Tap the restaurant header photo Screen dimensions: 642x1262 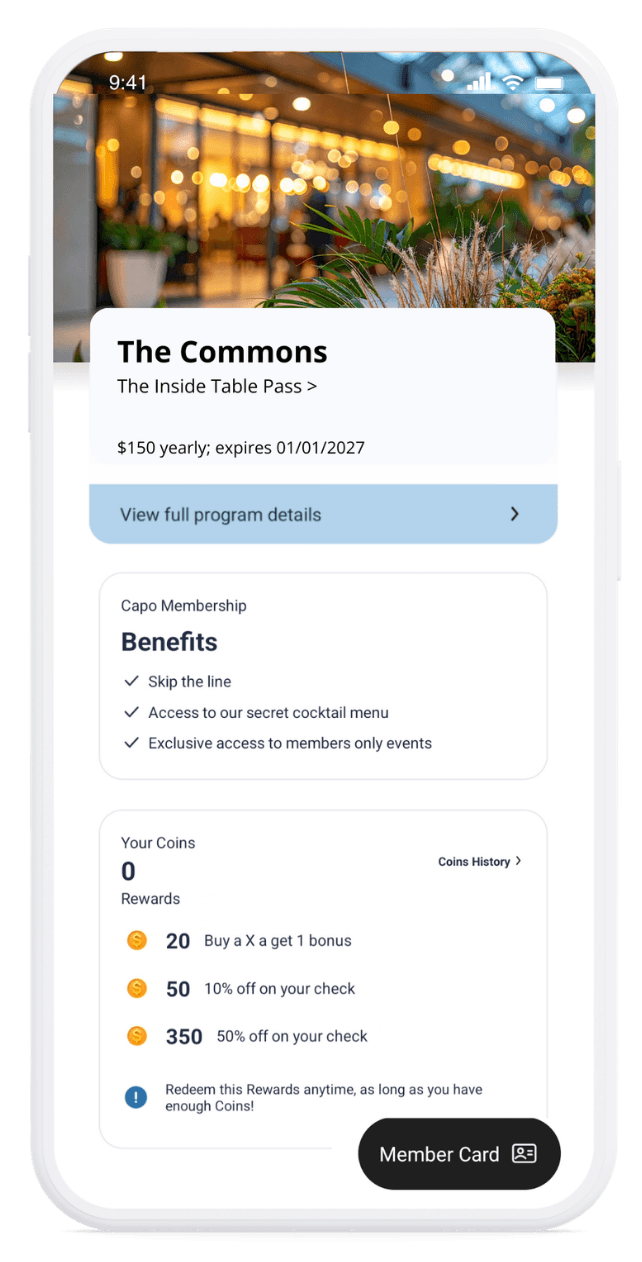point(320,190)
